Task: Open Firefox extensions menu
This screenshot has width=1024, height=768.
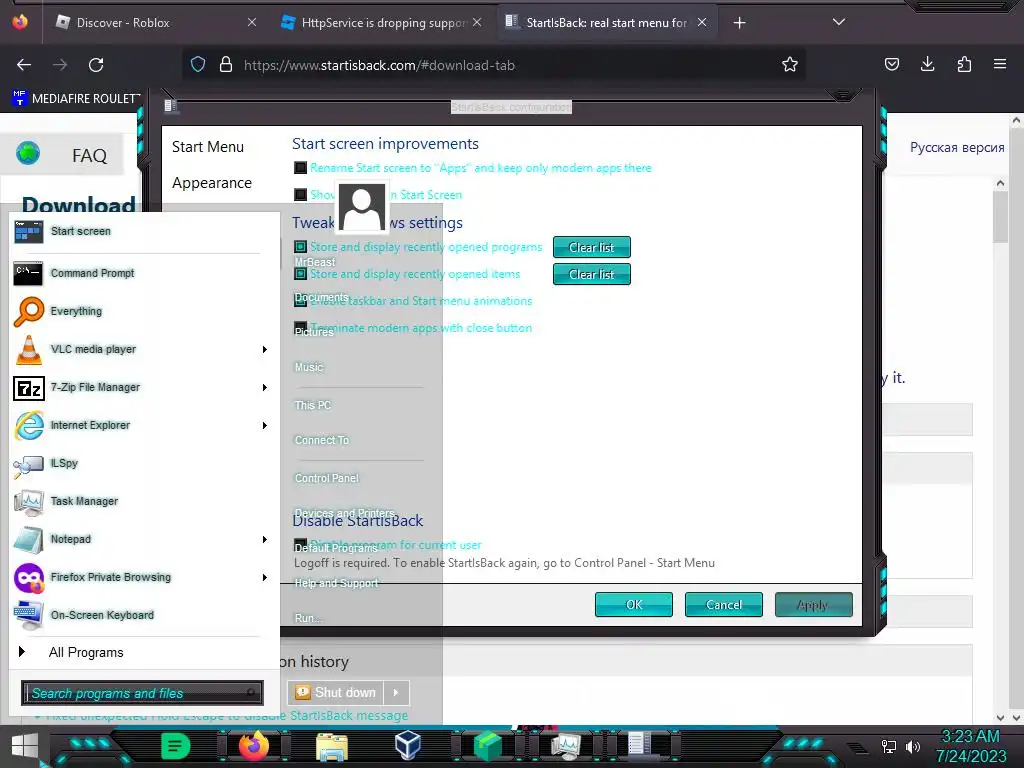Action: tap(964, 65)
